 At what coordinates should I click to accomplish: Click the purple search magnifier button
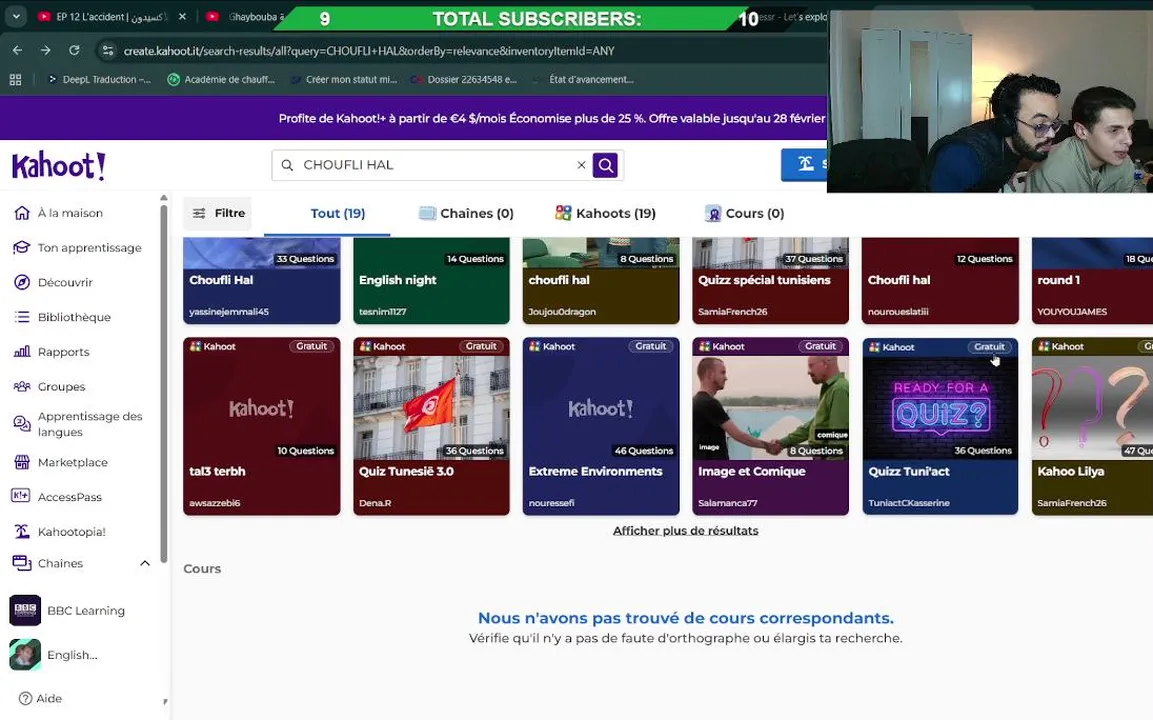605,165
